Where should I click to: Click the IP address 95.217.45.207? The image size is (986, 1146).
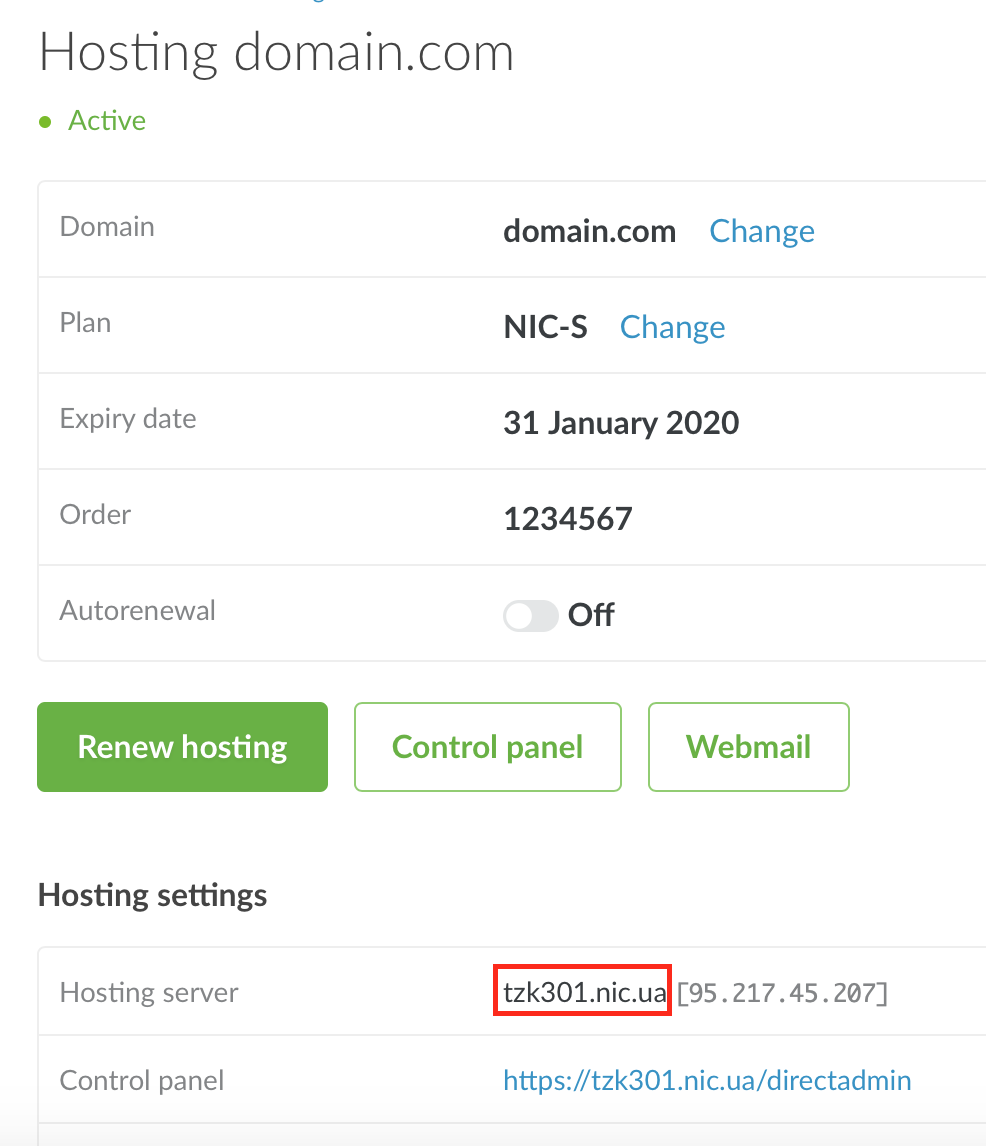tap(782, 993)
